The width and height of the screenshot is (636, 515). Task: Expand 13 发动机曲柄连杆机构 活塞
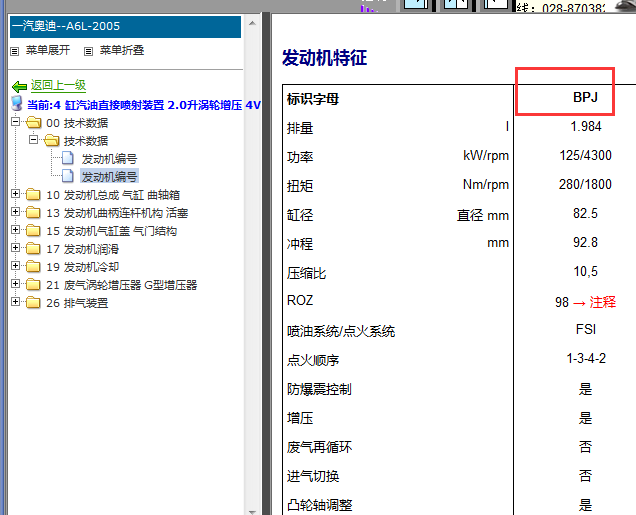[15, 211]
